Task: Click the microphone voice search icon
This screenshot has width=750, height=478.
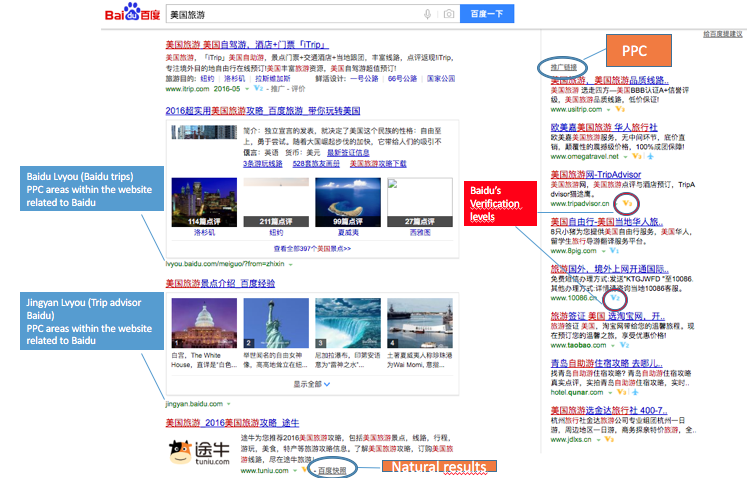Action: point(428,14)
